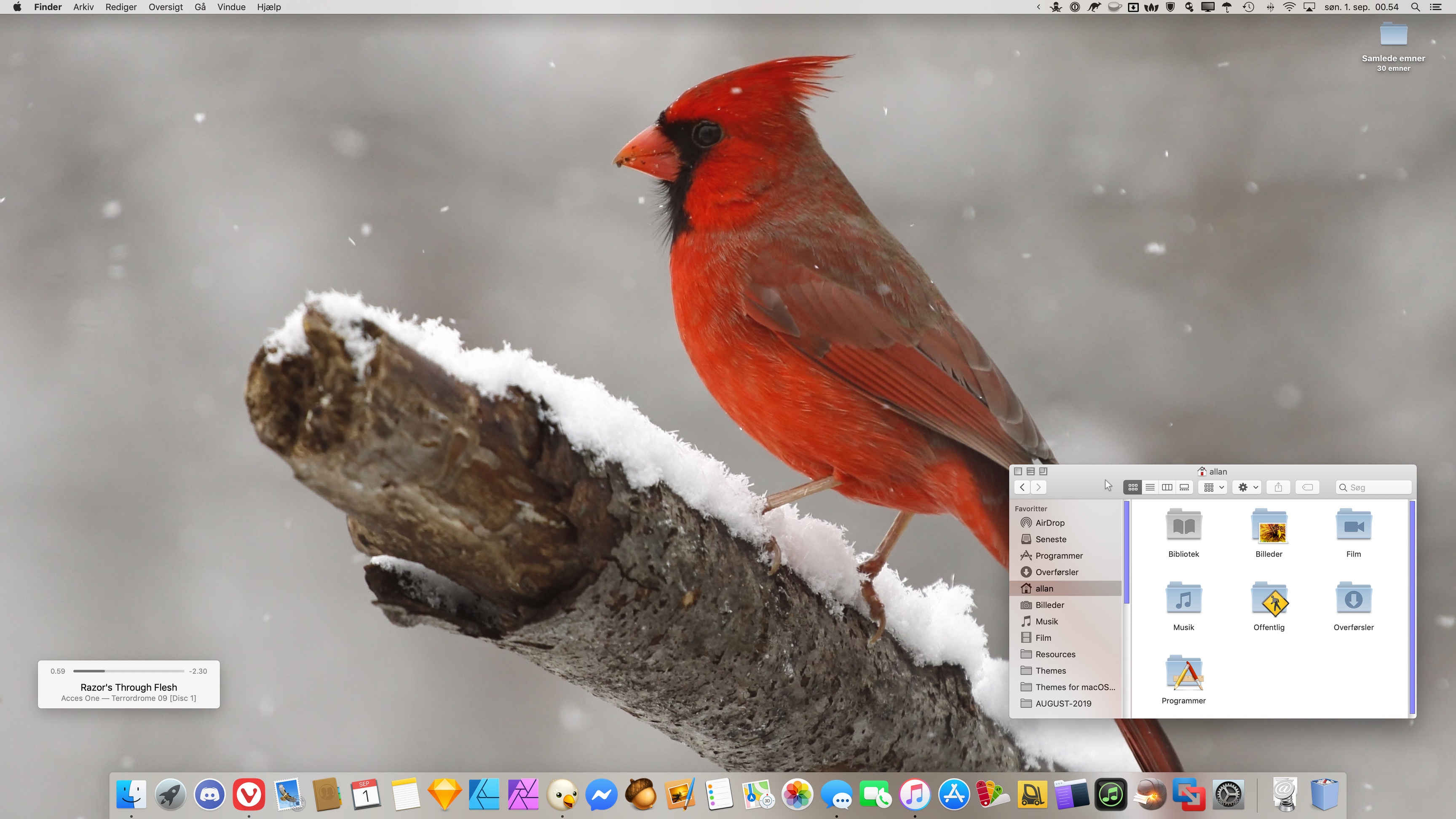Viewport: 1456px width, 819px height.
Task: Select Programmer in the Favoritter sidebar
Action: coord(1059,556)
